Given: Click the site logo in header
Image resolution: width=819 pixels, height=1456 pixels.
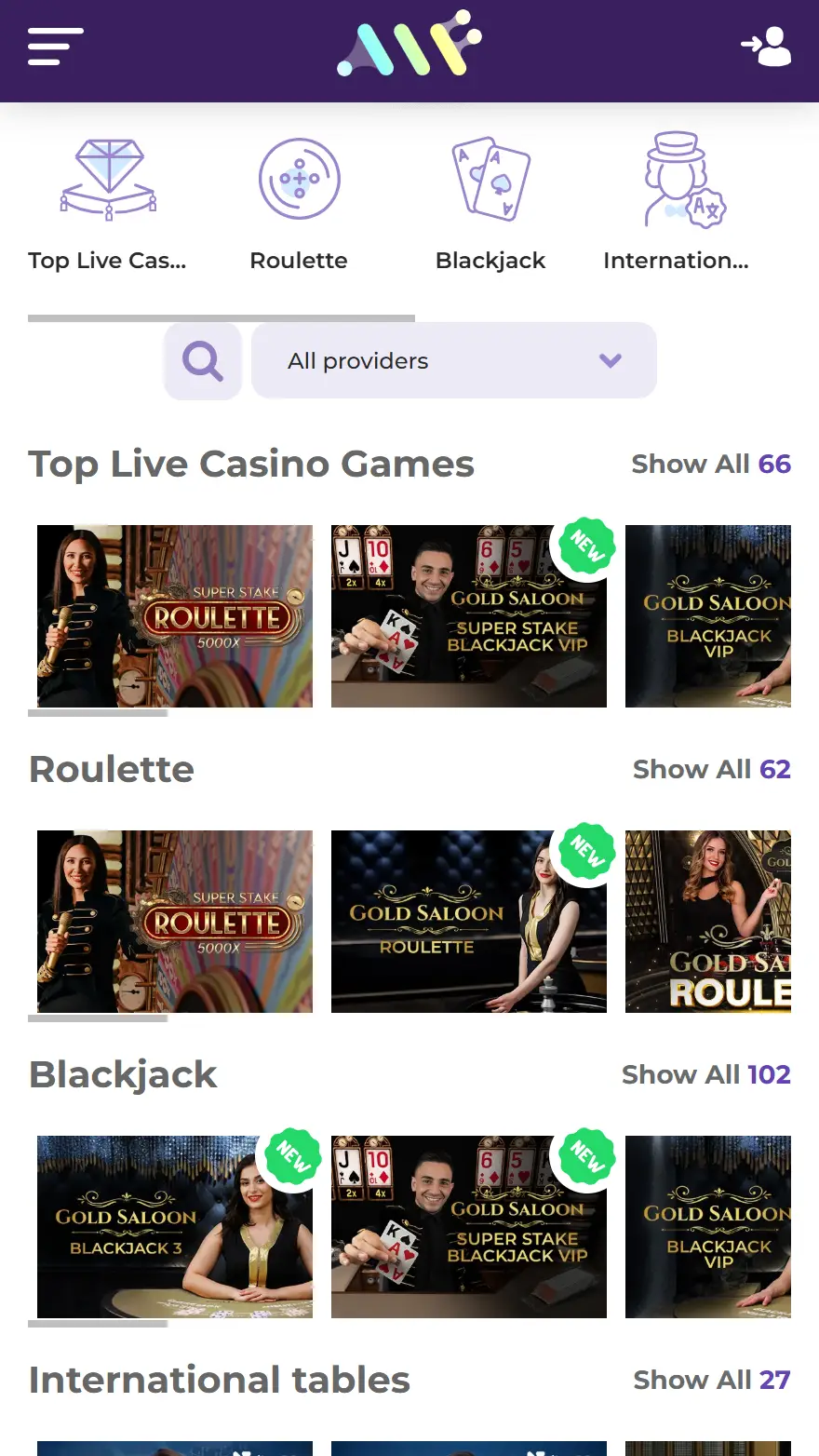Looking at the screenshot, I should (409, 45).
